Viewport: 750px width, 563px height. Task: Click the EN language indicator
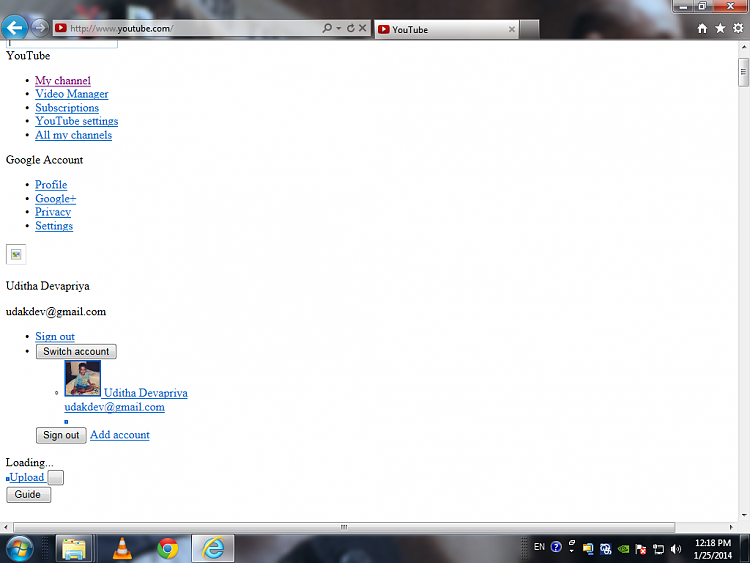(539, 547)
